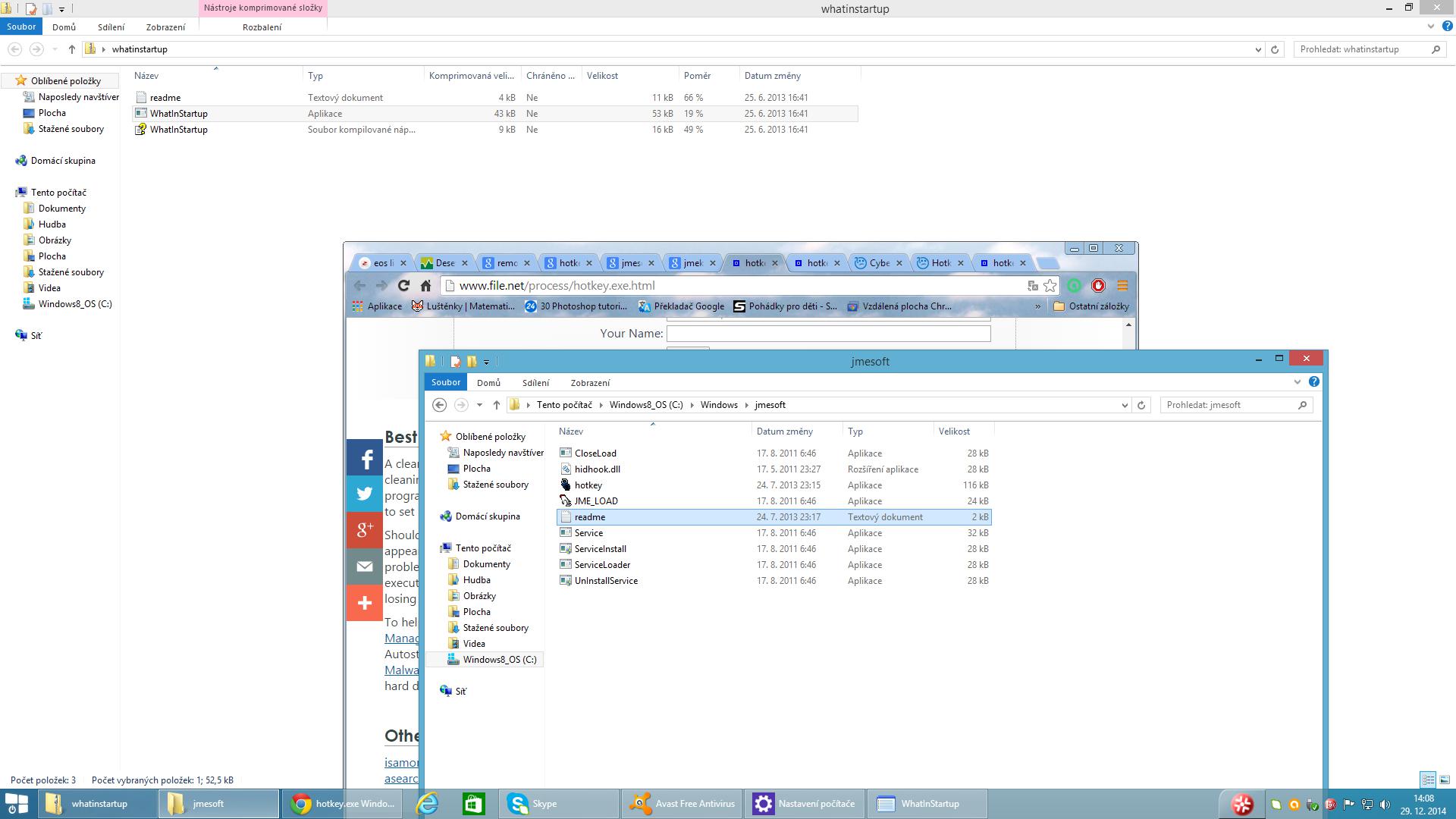This screenshot has height=819, width=1456.
Task: Select hotkey application file in jmesoft
Action: click(588, 485)
